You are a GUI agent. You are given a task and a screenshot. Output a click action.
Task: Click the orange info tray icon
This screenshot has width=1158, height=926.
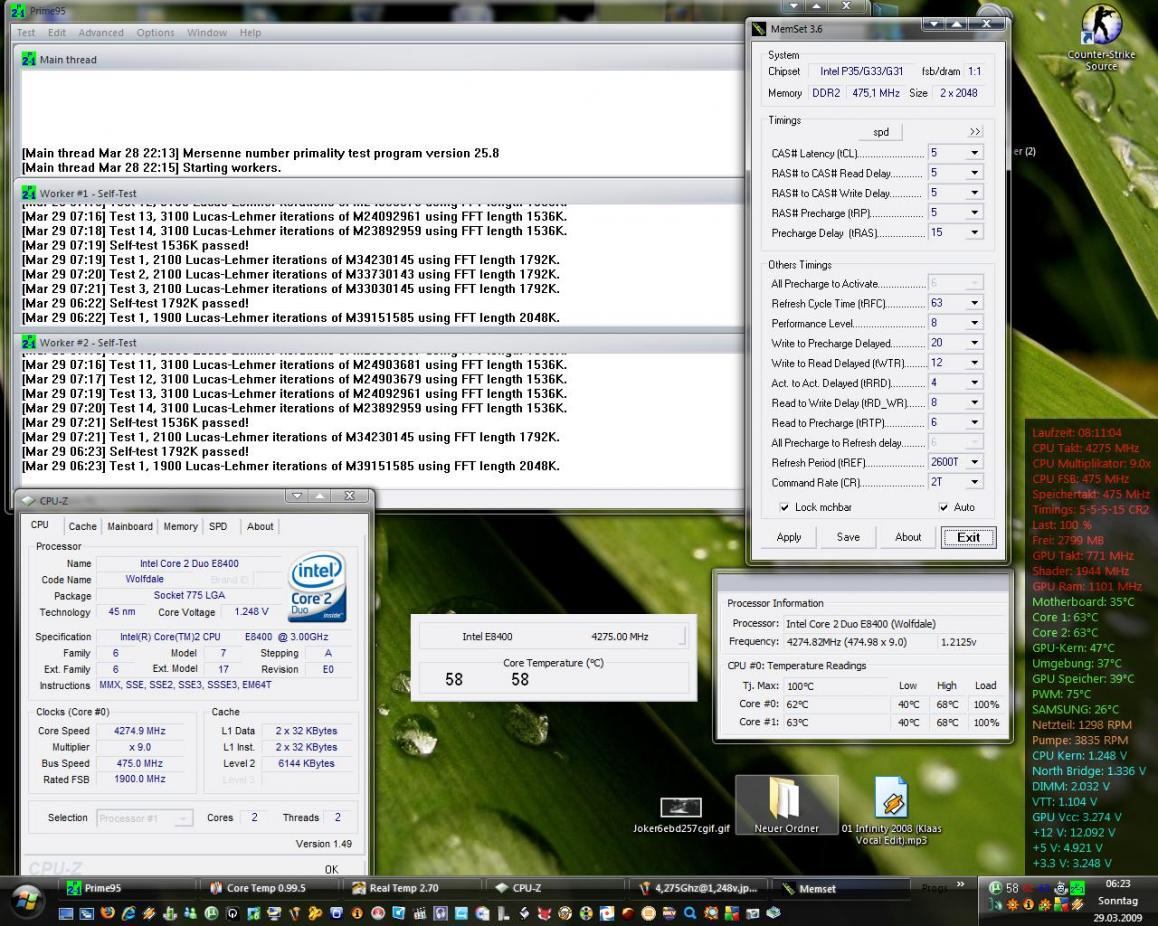point(1027,905)
